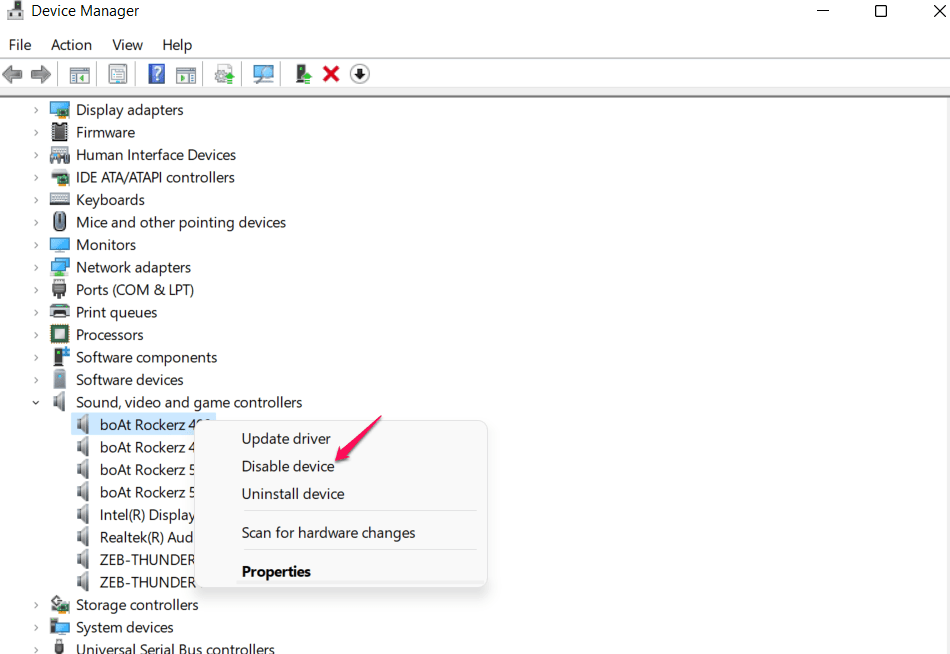Open the Action menu

pos(71,45)
